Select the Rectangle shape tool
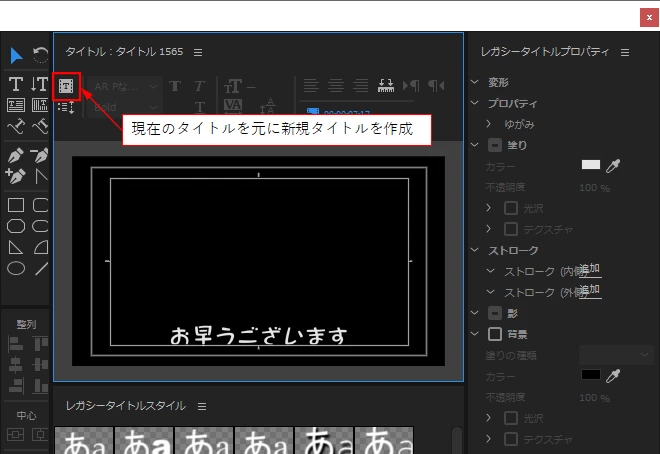 [16, 205]
